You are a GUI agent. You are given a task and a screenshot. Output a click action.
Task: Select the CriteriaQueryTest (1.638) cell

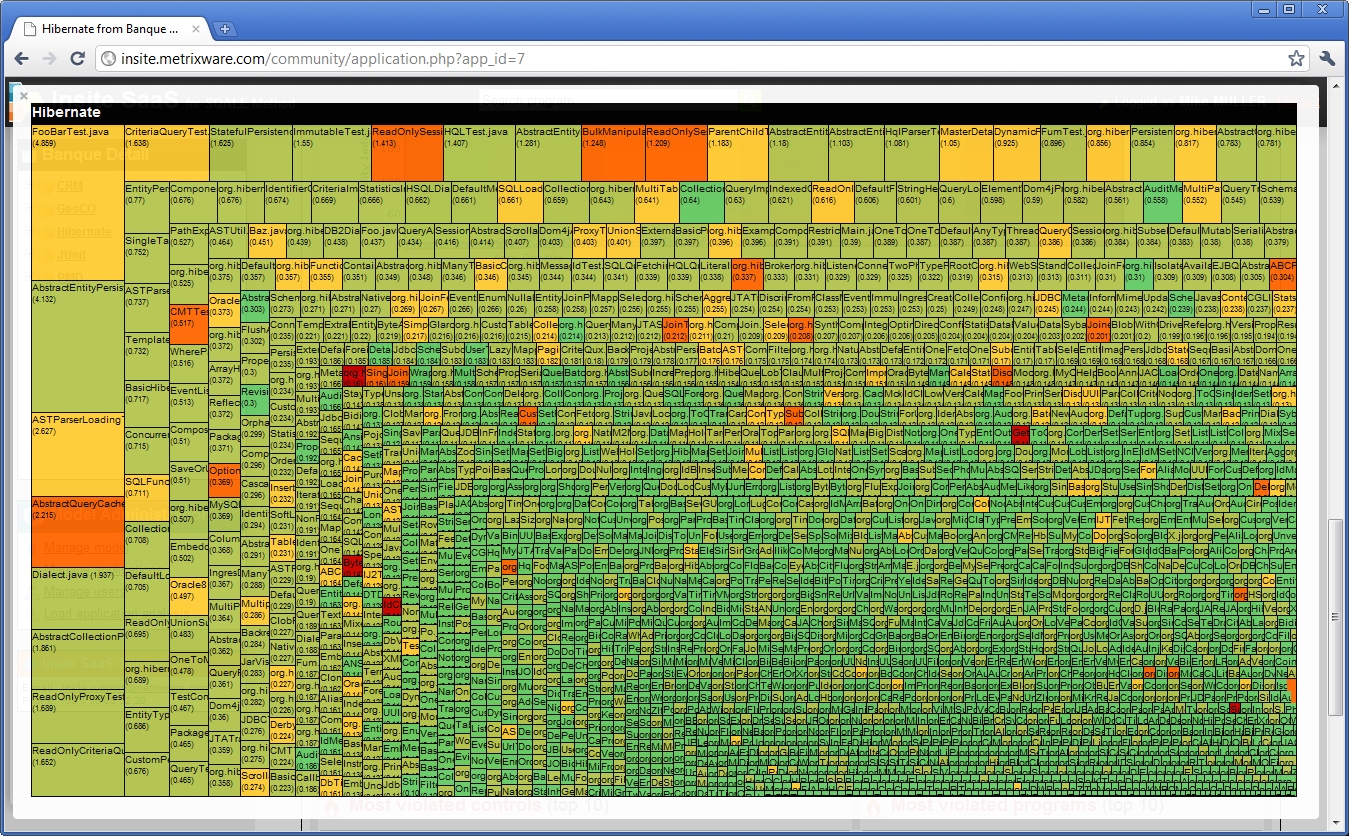point(167,153)
